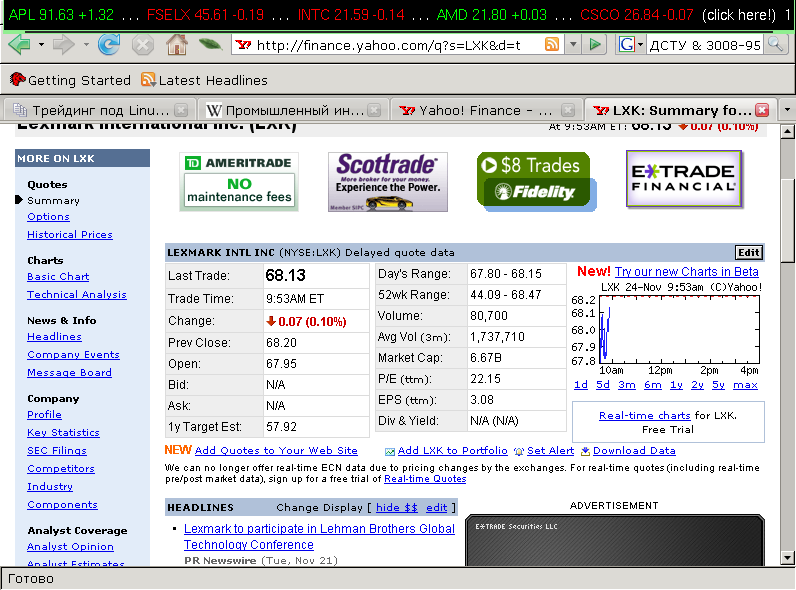Screen dimensions: 796x590
Task: Open Historical Prices link
Action: [70, 234]
